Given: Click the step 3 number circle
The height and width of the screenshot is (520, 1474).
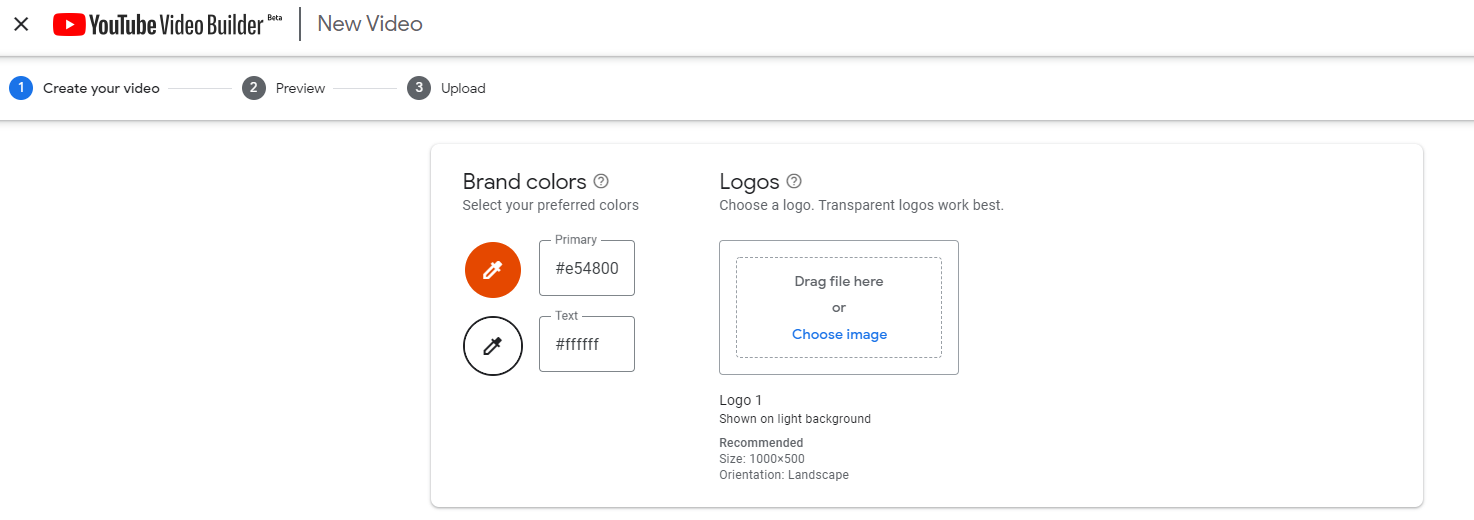Looking at the screenshot, I should pos(419,88).
